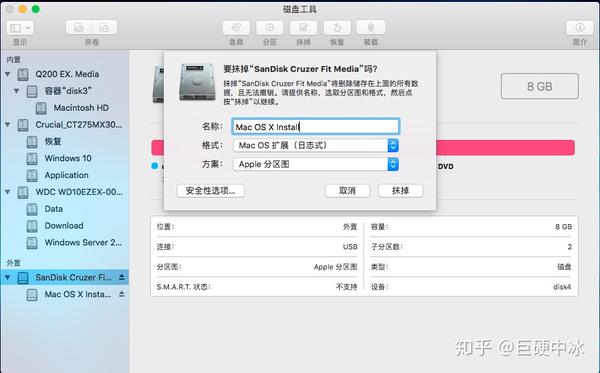Click the Apple 分区图 partition map value
Viewport: 600px width, 373px height.
(335, 267)
